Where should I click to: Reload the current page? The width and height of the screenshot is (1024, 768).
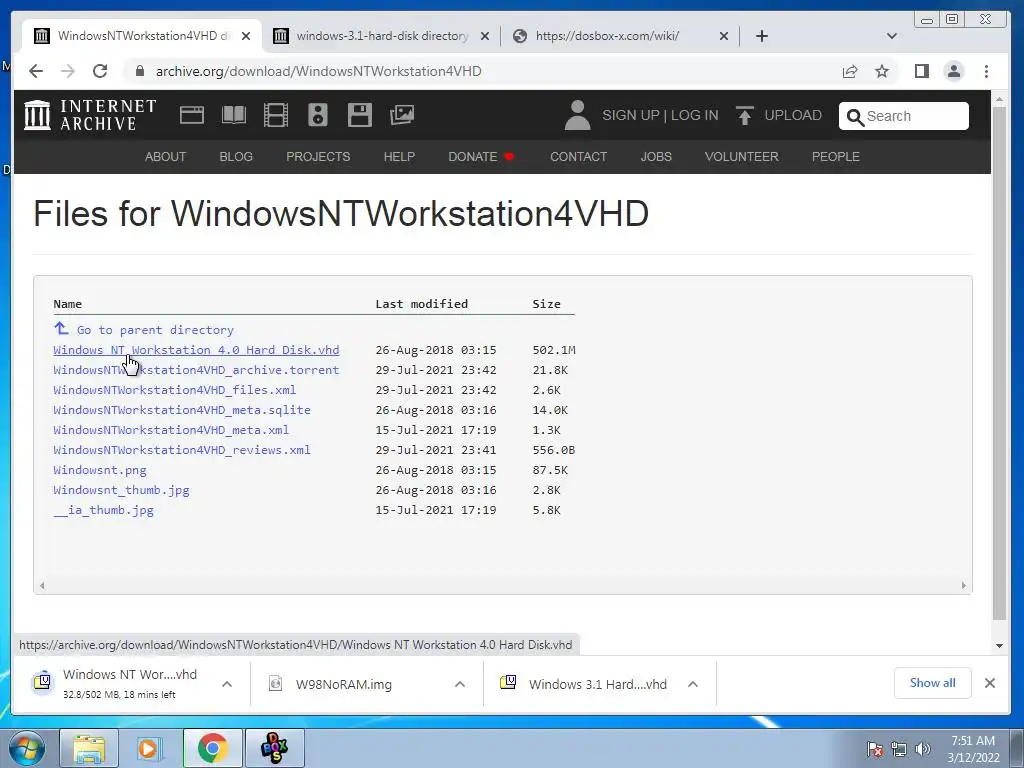100,71
